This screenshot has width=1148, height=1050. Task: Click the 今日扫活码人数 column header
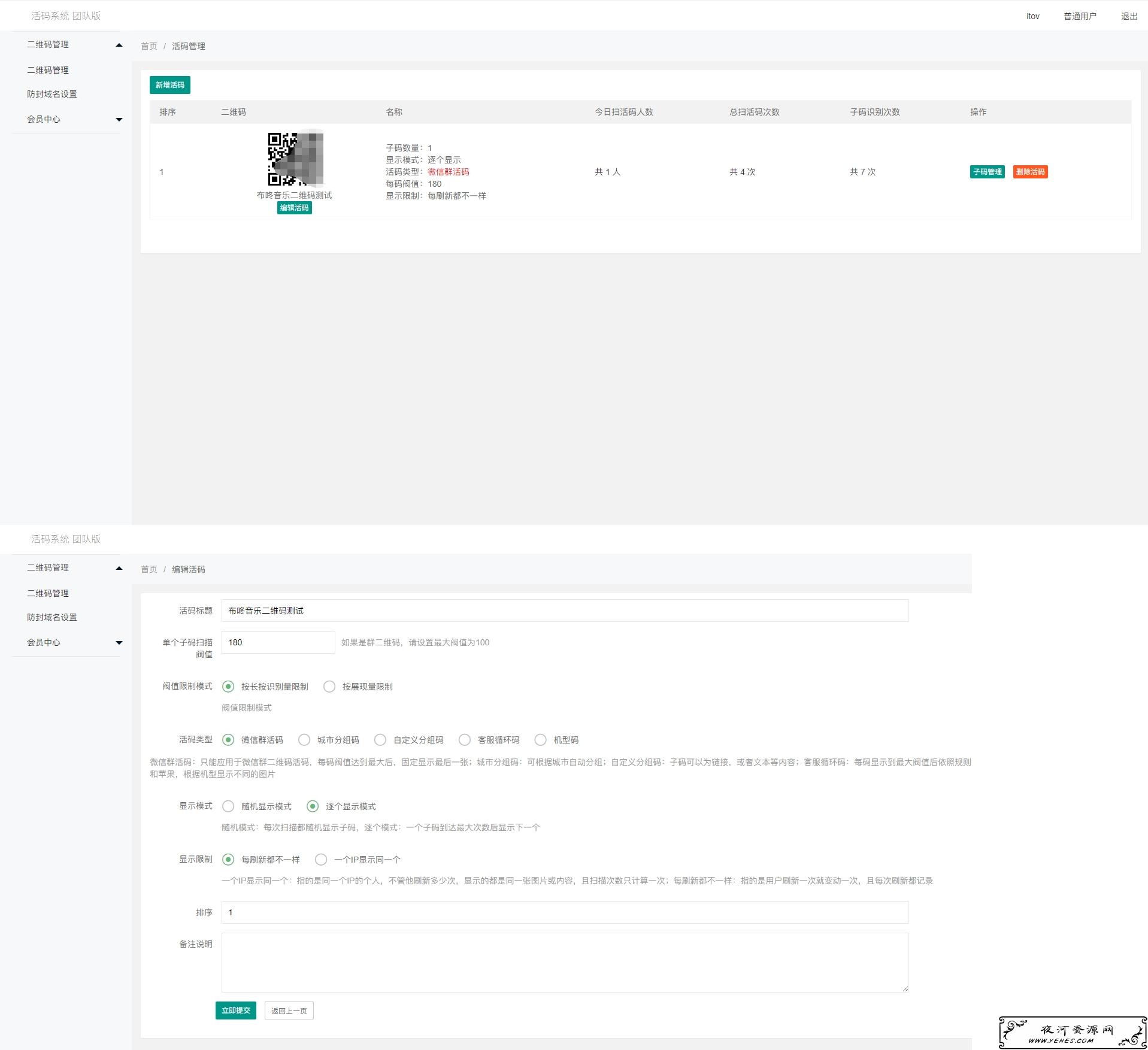[623, 112]
